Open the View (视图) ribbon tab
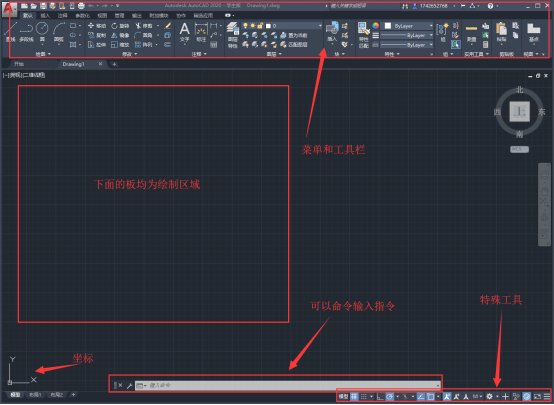 [102, 16]
